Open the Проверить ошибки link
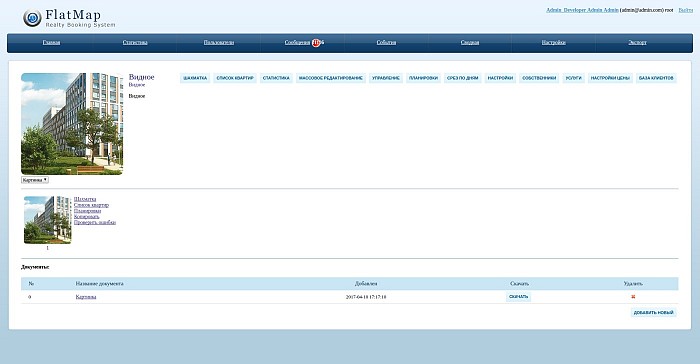 (95, 222)
